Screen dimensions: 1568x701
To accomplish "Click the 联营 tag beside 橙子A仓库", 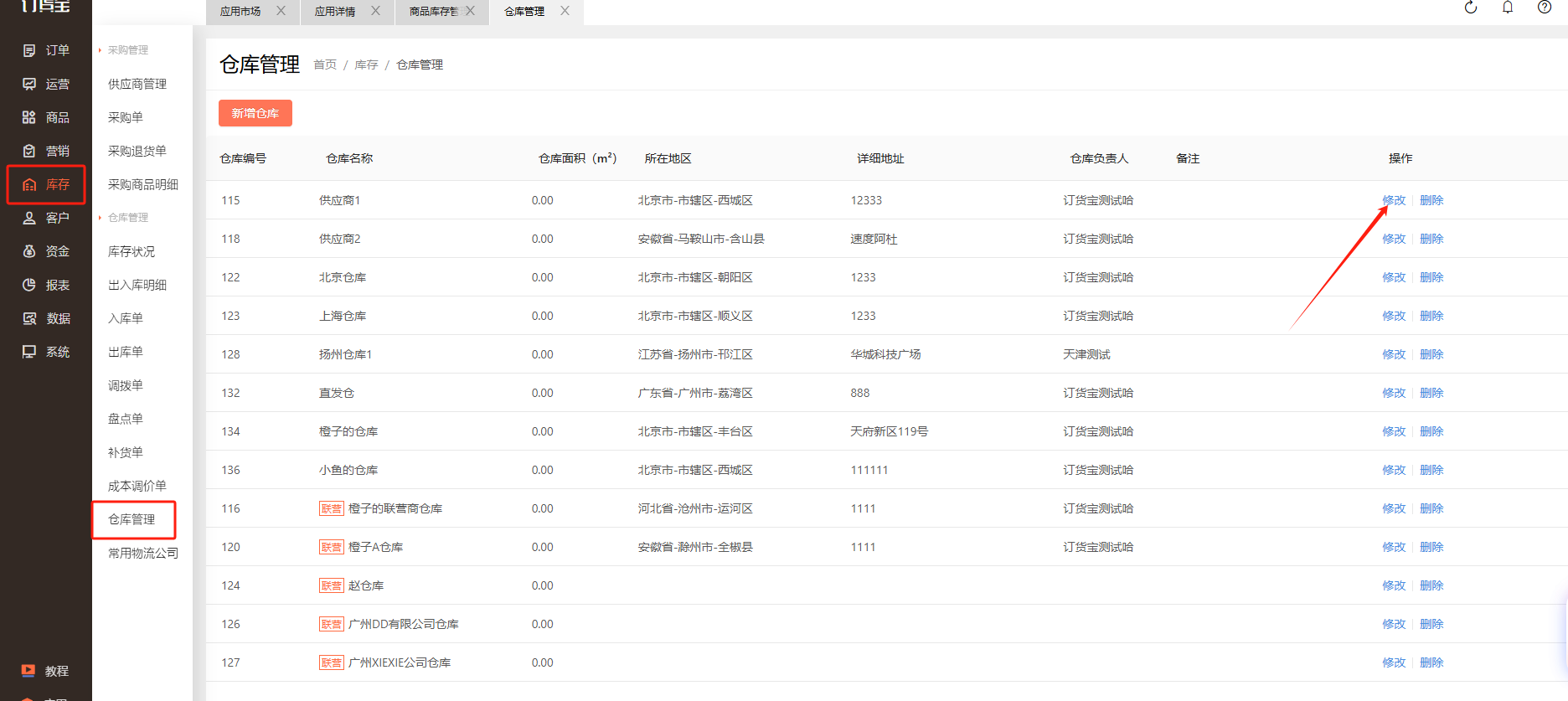I will pyautogui.click(x=332, y=547).
